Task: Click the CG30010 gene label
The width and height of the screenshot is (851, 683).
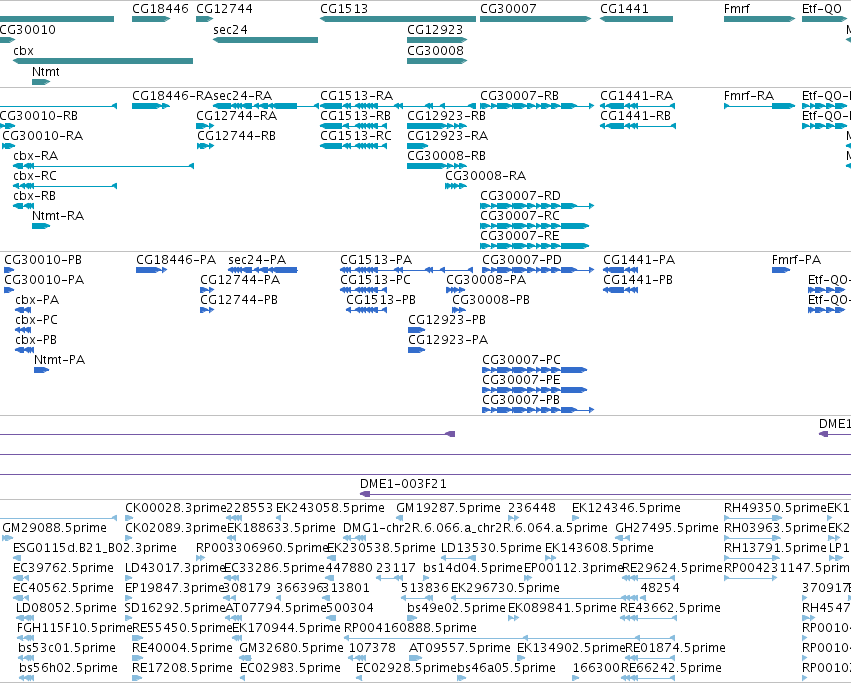Action: pos(28,29)
